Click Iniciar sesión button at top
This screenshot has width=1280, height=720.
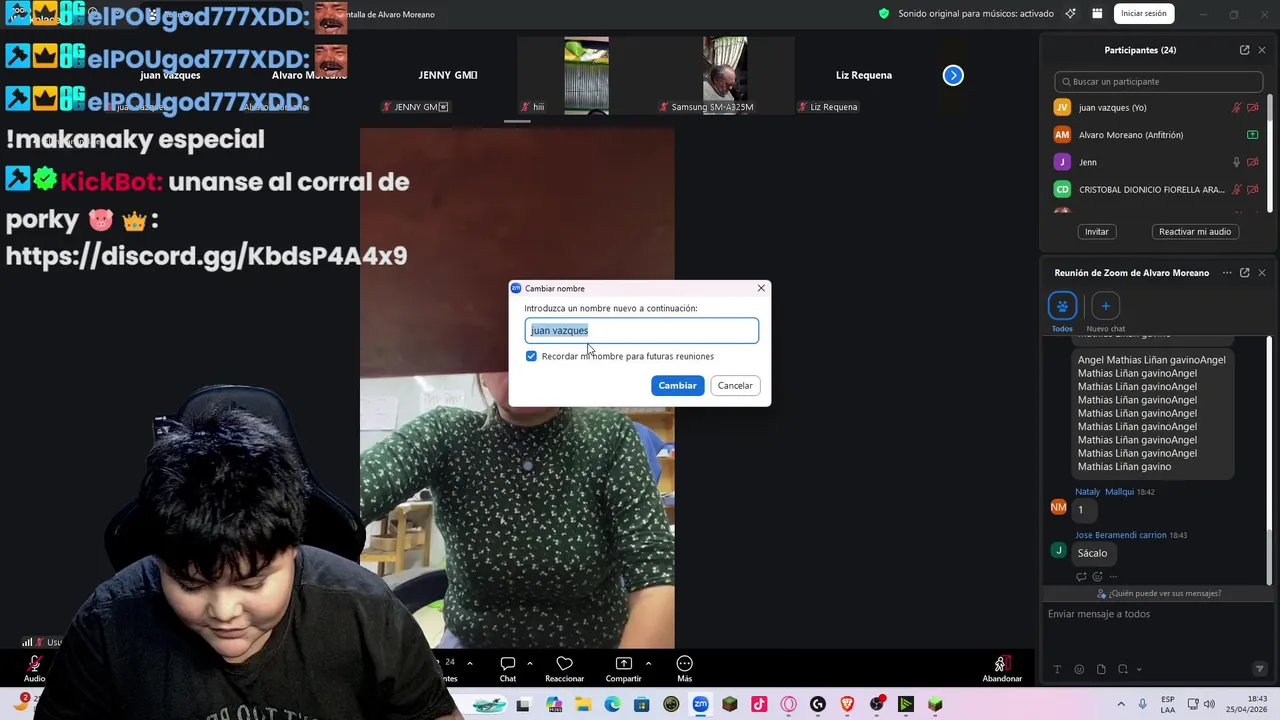coord(1143,13)
